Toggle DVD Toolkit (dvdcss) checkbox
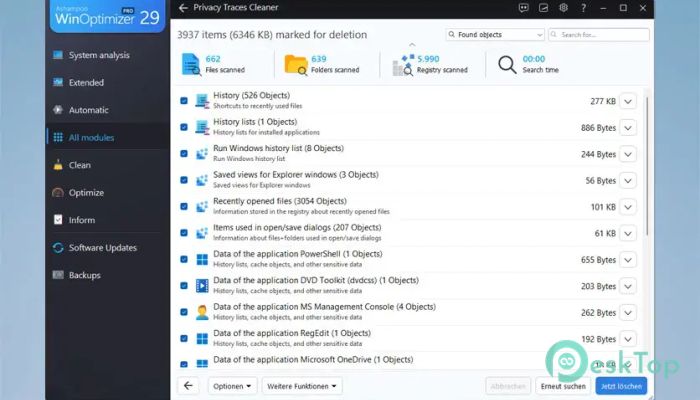700x400 pixels. 183,285
